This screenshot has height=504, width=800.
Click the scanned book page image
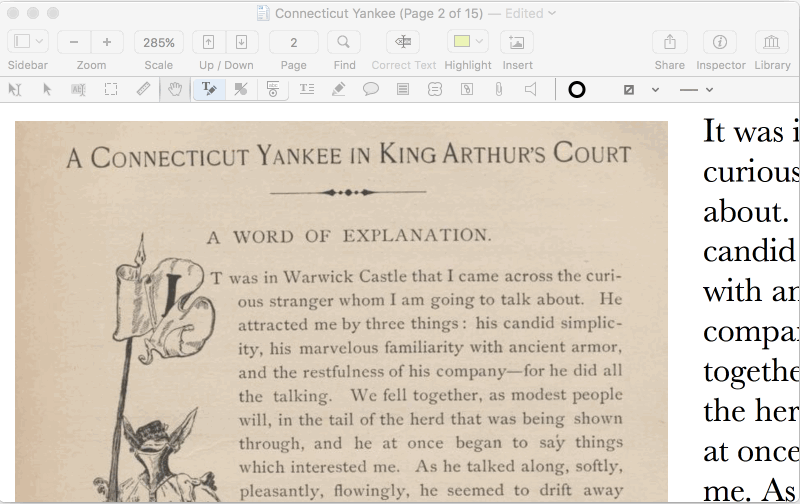tap(341, 311)
